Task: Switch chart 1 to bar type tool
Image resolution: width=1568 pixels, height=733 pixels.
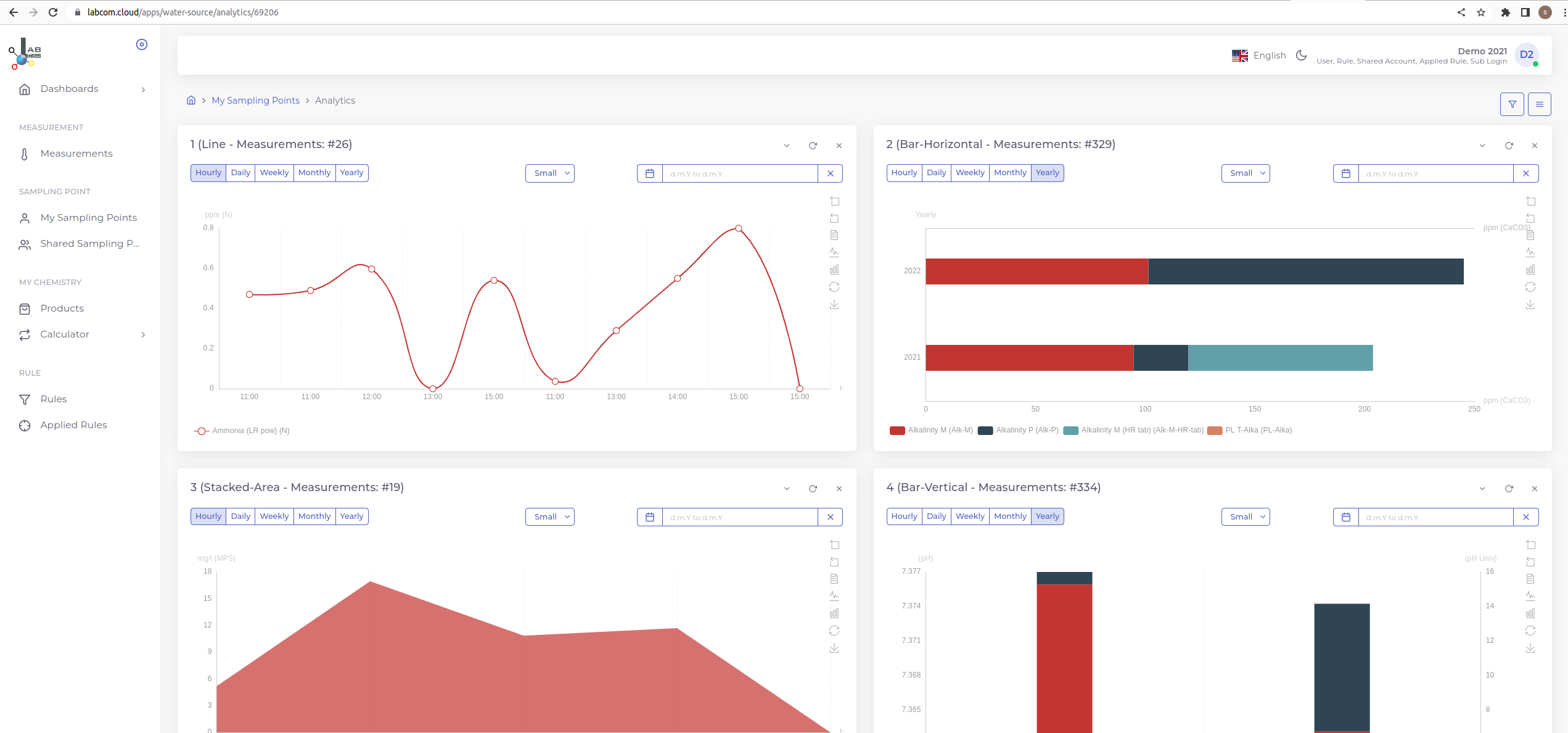Action: coord(834,270)
